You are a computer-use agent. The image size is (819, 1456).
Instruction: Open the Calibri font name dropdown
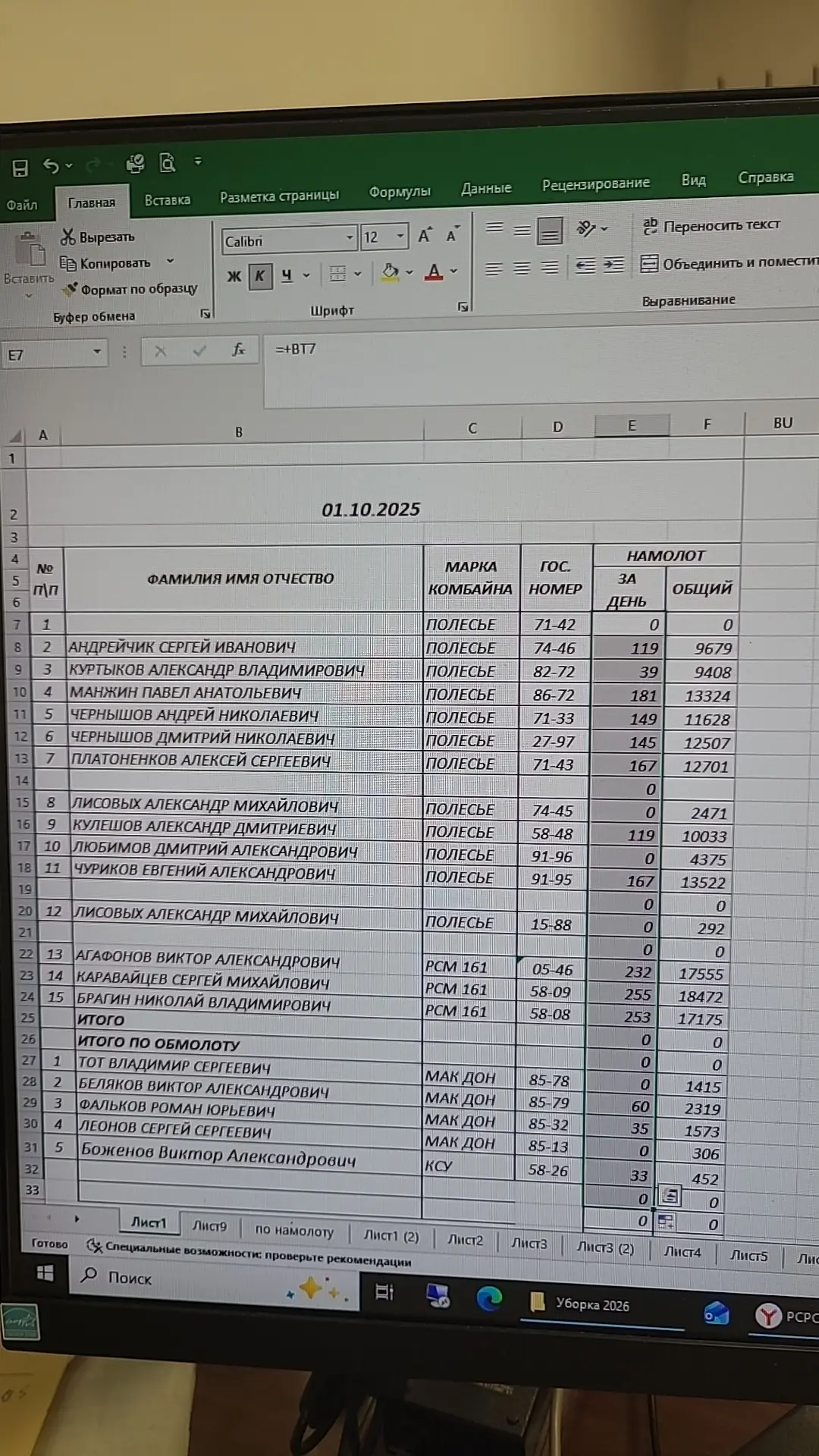pyautogui.click(x=350, y=238)
